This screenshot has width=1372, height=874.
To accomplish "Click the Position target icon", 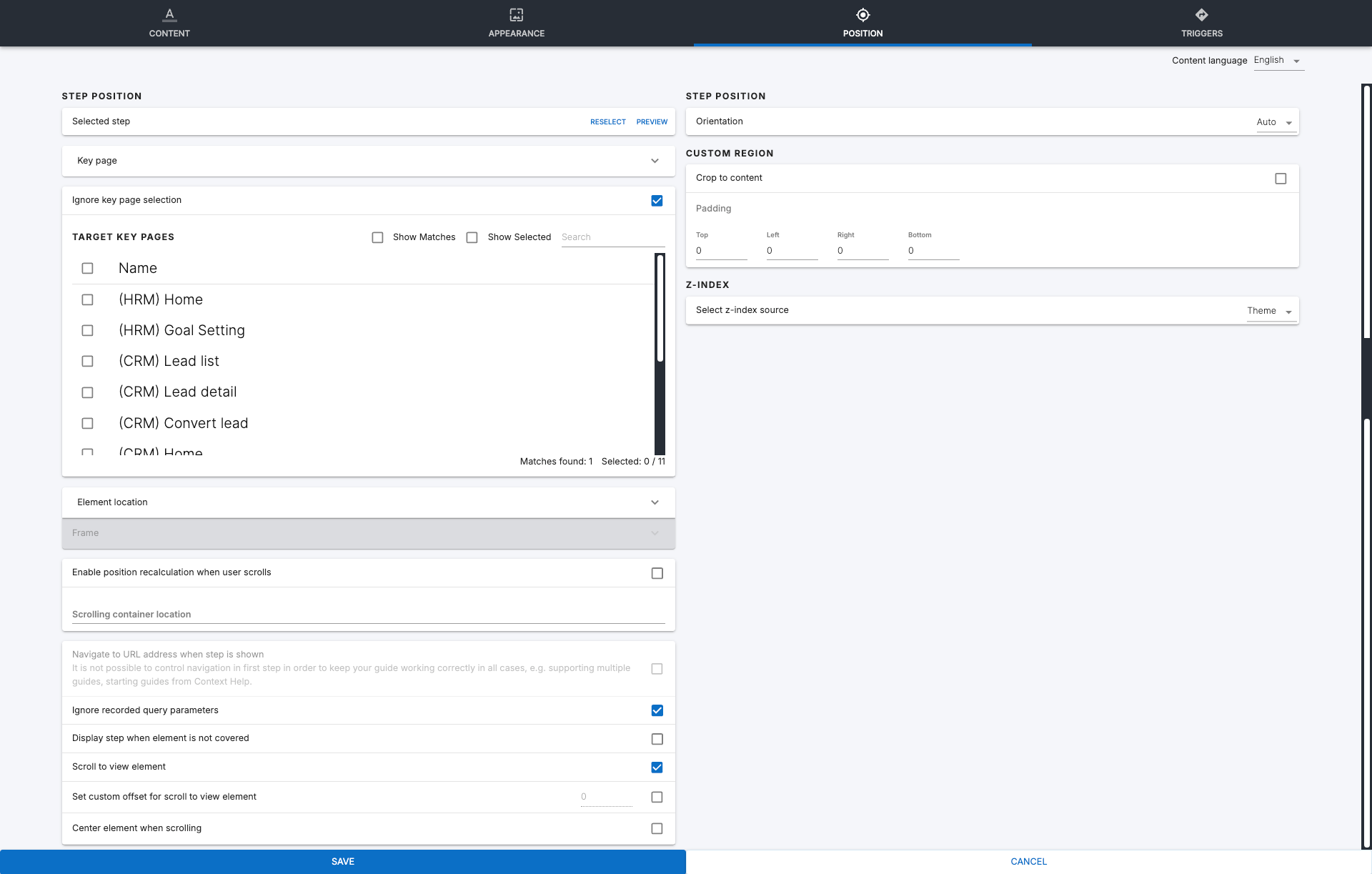I will pyautogui.click(x=863, y=14).
